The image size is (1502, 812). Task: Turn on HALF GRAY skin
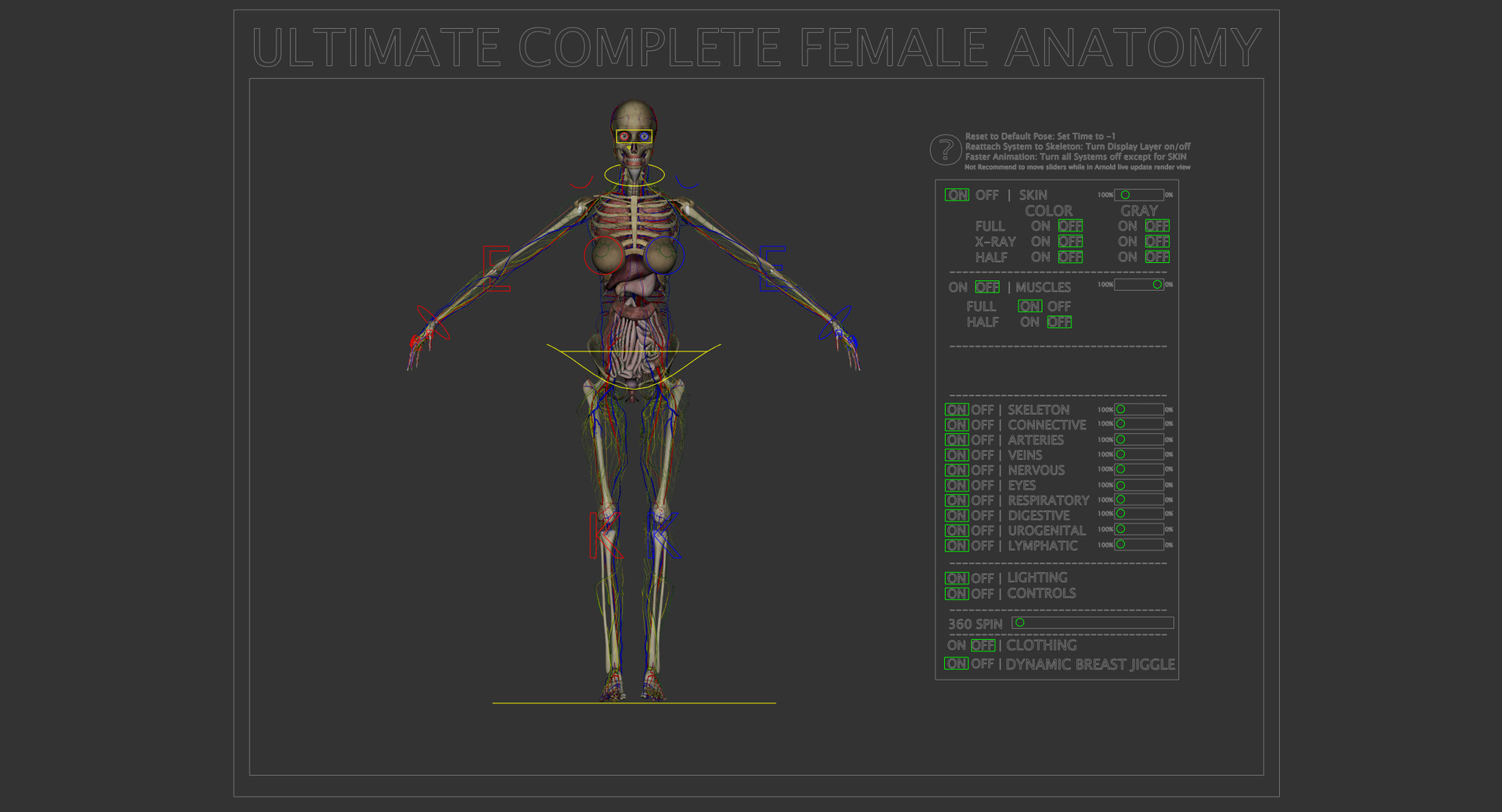point(1127,257)
